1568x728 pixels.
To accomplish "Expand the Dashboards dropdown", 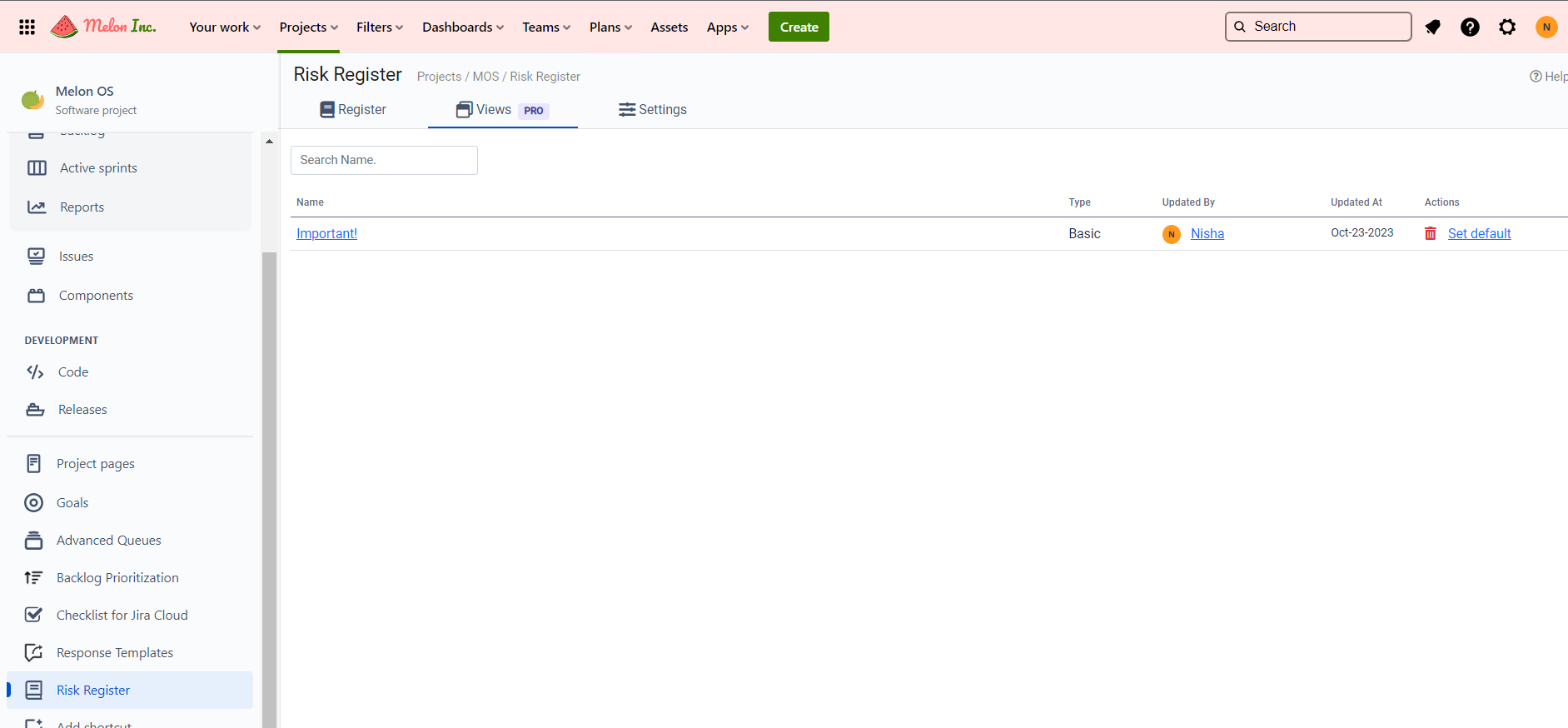I will [462, 27].
